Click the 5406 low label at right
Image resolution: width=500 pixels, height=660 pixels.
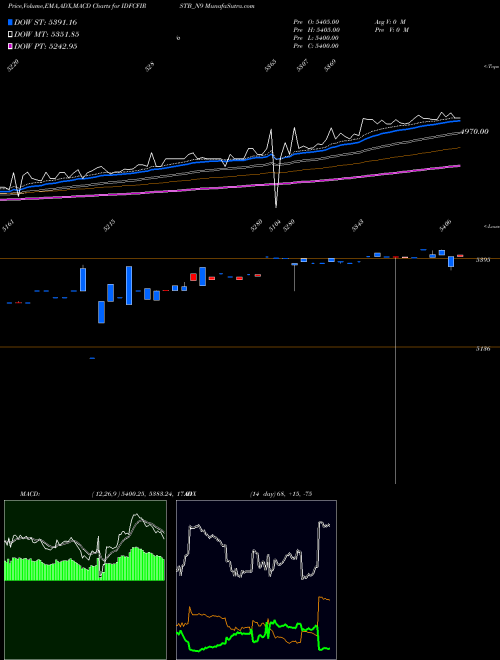445,226
